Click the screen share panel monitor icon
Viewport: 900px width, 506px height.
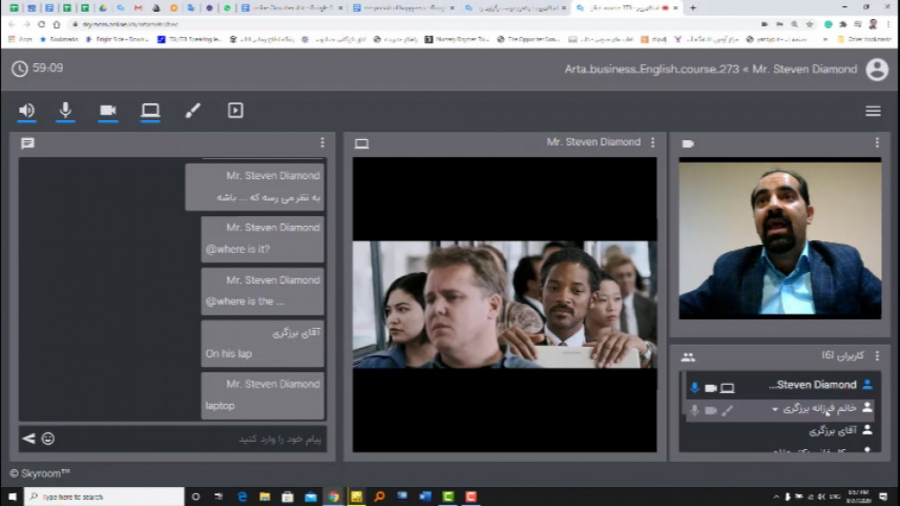point(362,143)
